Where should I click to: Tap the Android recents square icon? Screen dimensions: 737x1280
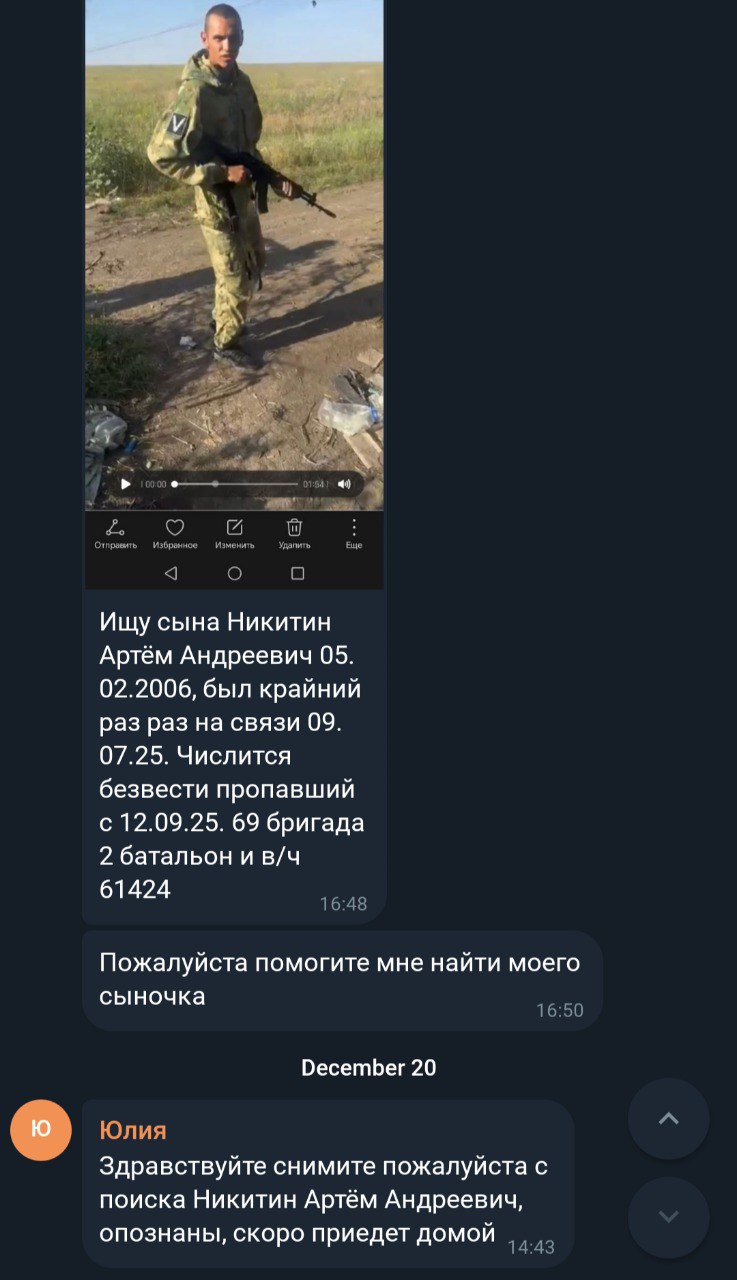pos(297,573)
